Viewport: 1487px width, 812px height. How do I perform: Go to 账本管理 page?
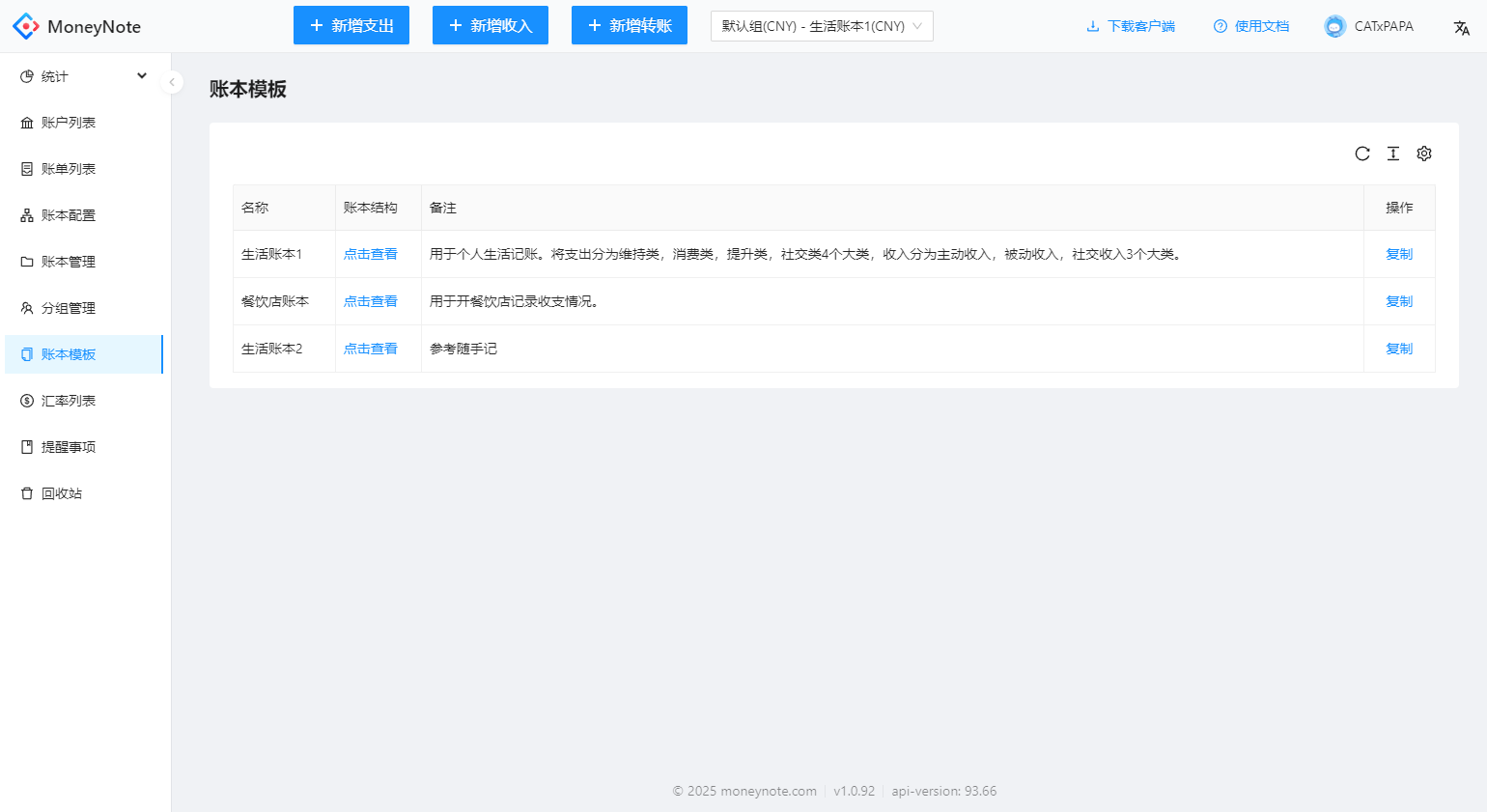click(84, 262)
